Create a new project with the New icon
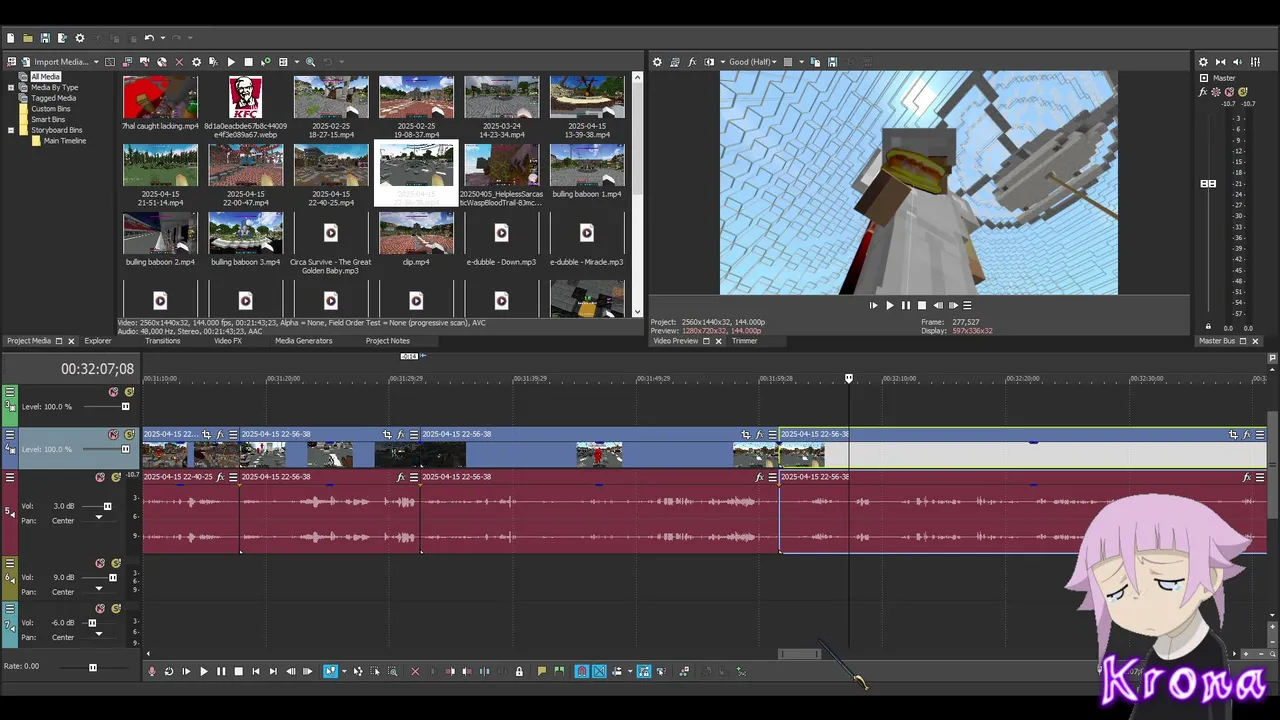1280x720 pixels. tap(10, 38)
